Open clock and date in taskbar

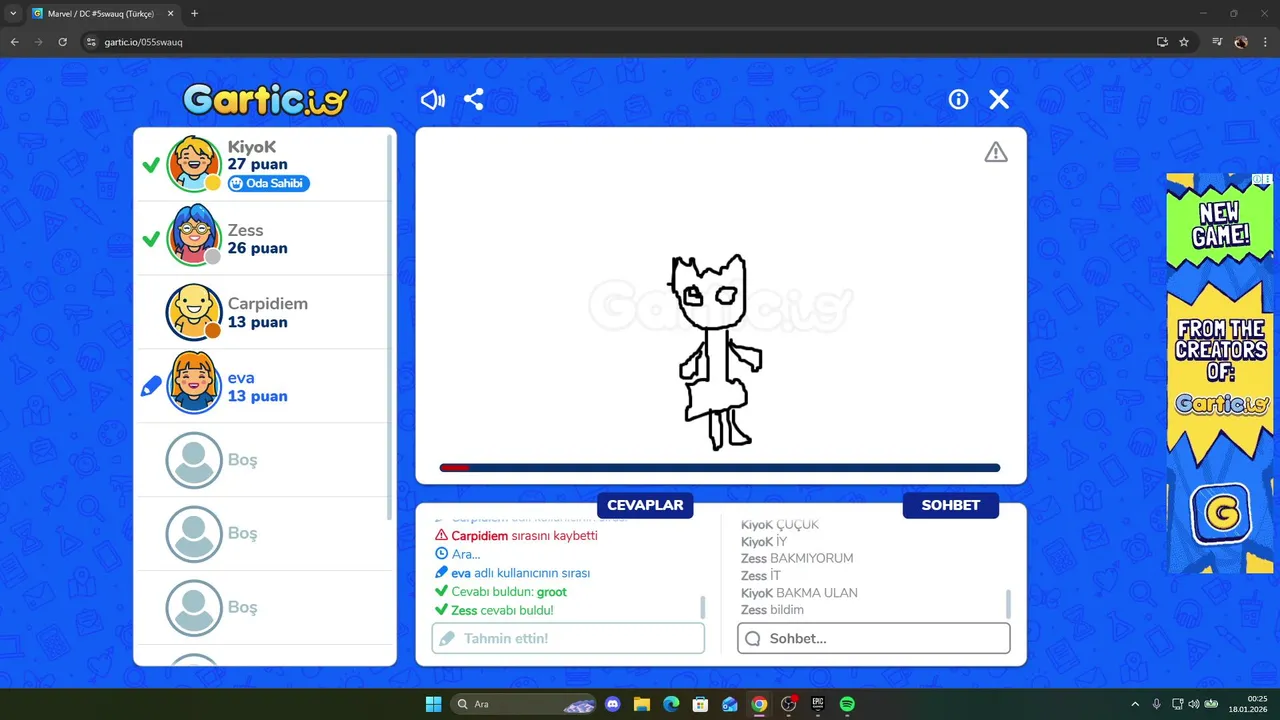point(1250,704)
